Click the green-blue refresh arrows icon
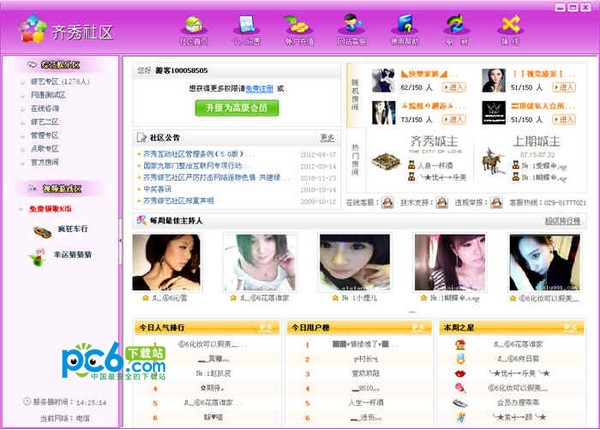Image resolution: width=600 pixels, height=430 pixels. click(x=457, y=24)
